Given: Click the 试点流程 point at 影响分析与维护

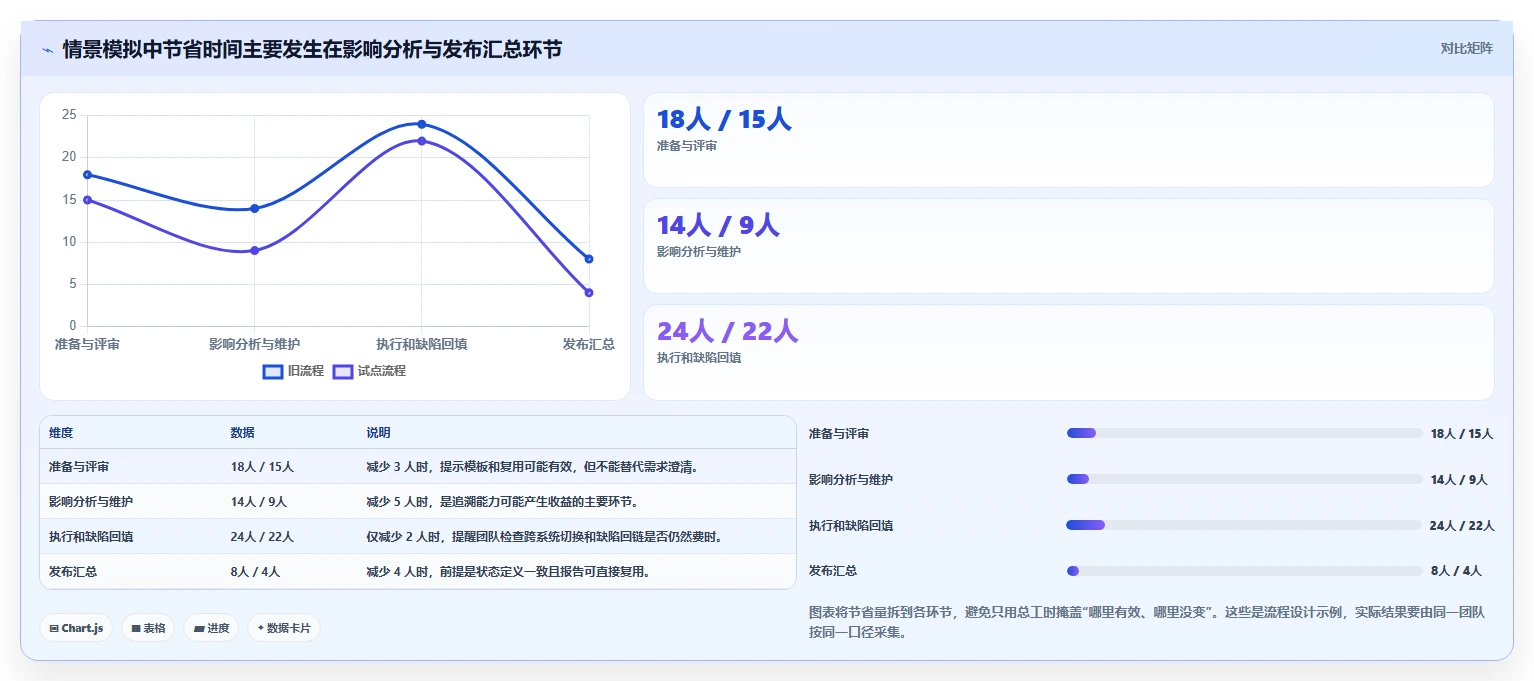Looking at the screenshot, I should 254,250.
